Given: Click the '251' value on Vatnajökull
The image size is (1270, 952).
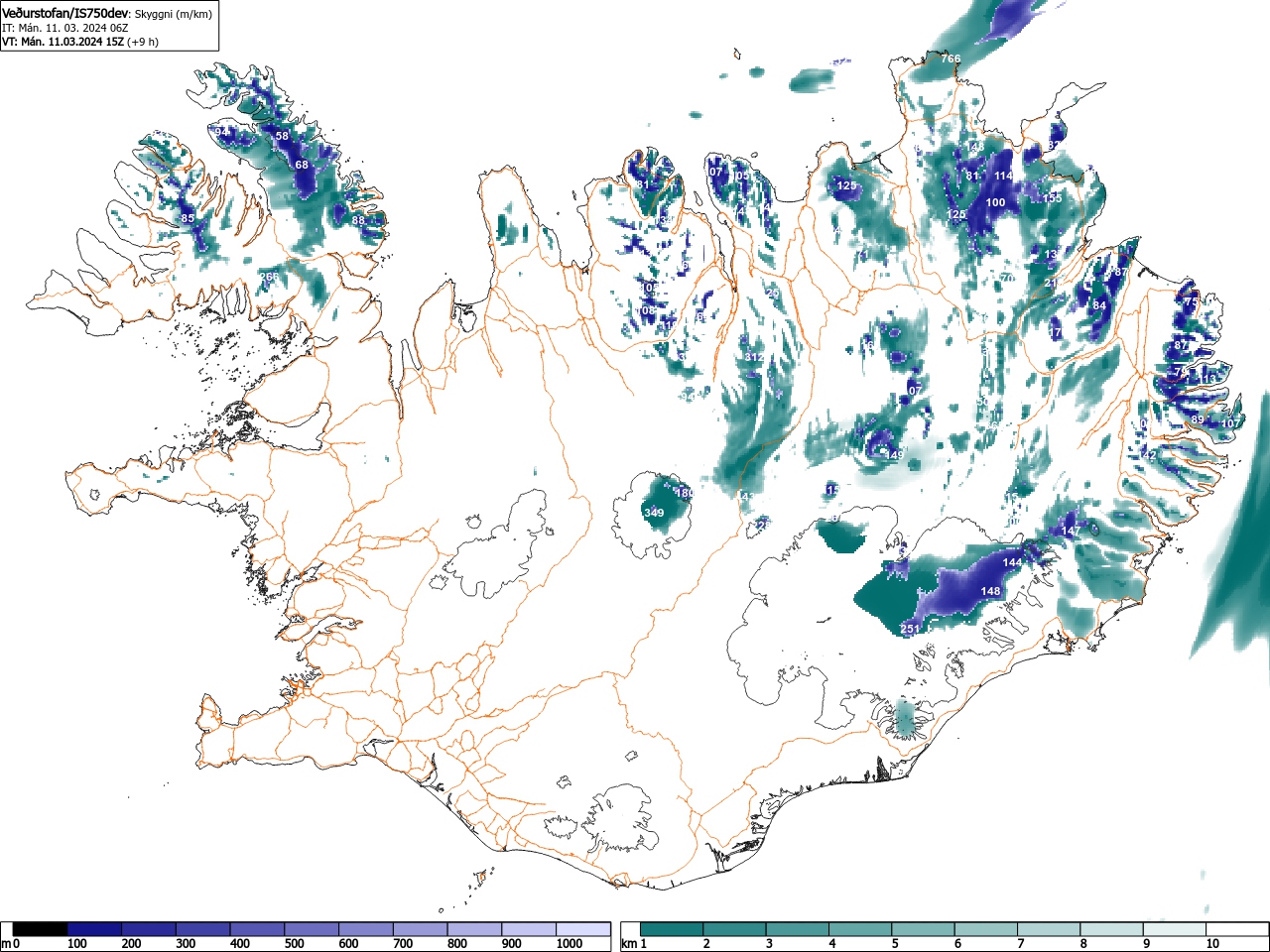Looking at the screenshot, I should (911, 629).
